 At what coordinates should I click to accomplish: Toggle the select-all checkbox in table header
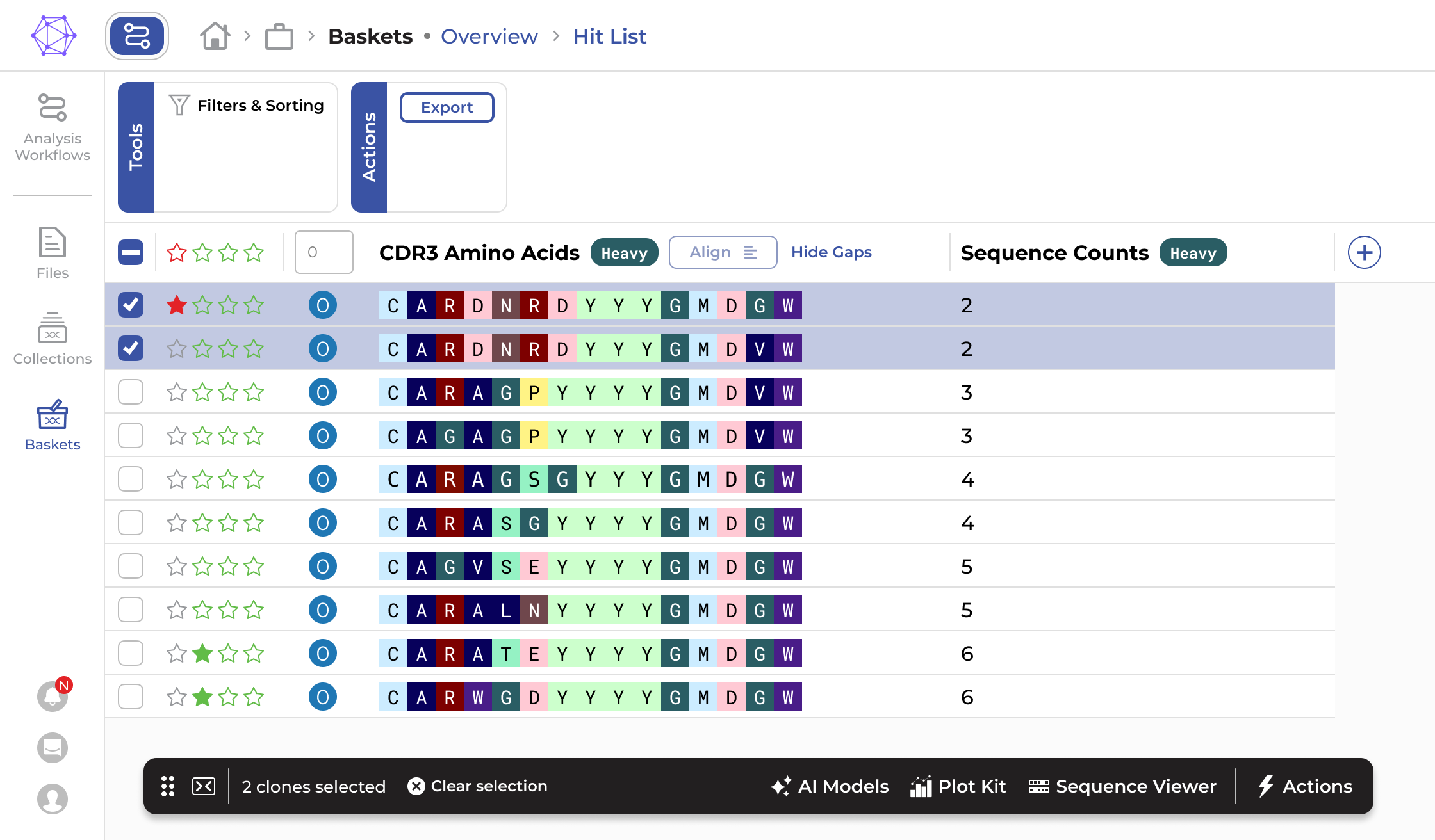[131, 252]
